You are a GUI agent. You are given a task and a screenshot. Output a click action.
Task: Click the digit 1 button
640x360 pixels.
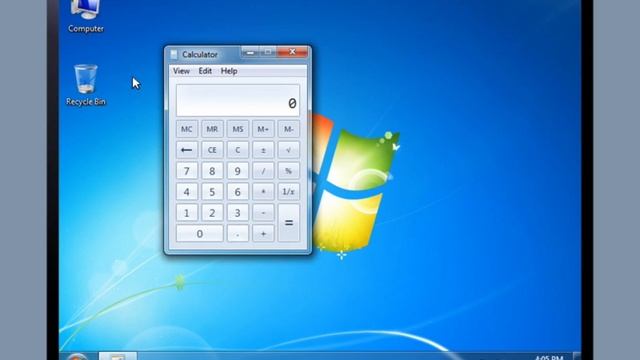187,213
